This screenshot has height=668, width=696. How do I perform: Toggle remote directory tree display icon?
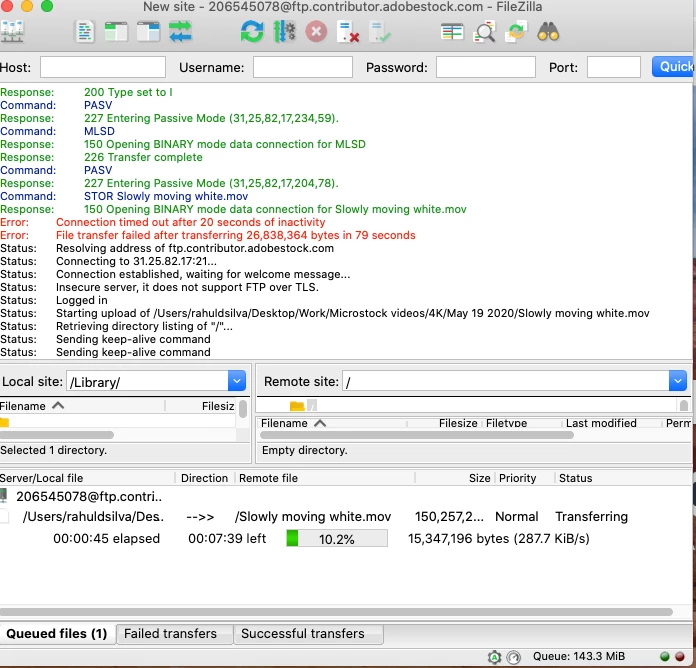(x=148, y=32)
